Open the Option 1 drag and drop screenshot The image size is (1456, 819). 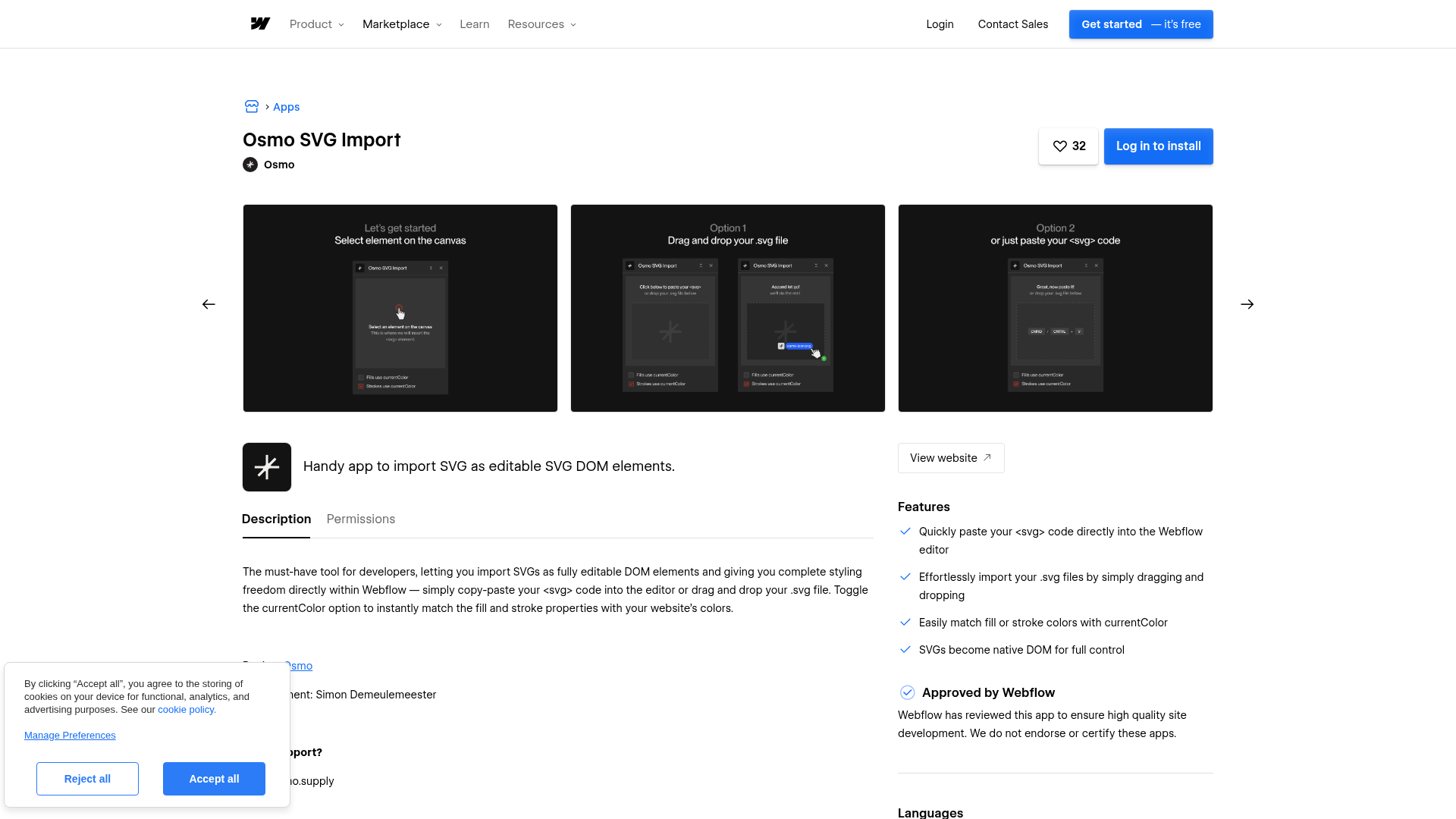pos(727,308)
